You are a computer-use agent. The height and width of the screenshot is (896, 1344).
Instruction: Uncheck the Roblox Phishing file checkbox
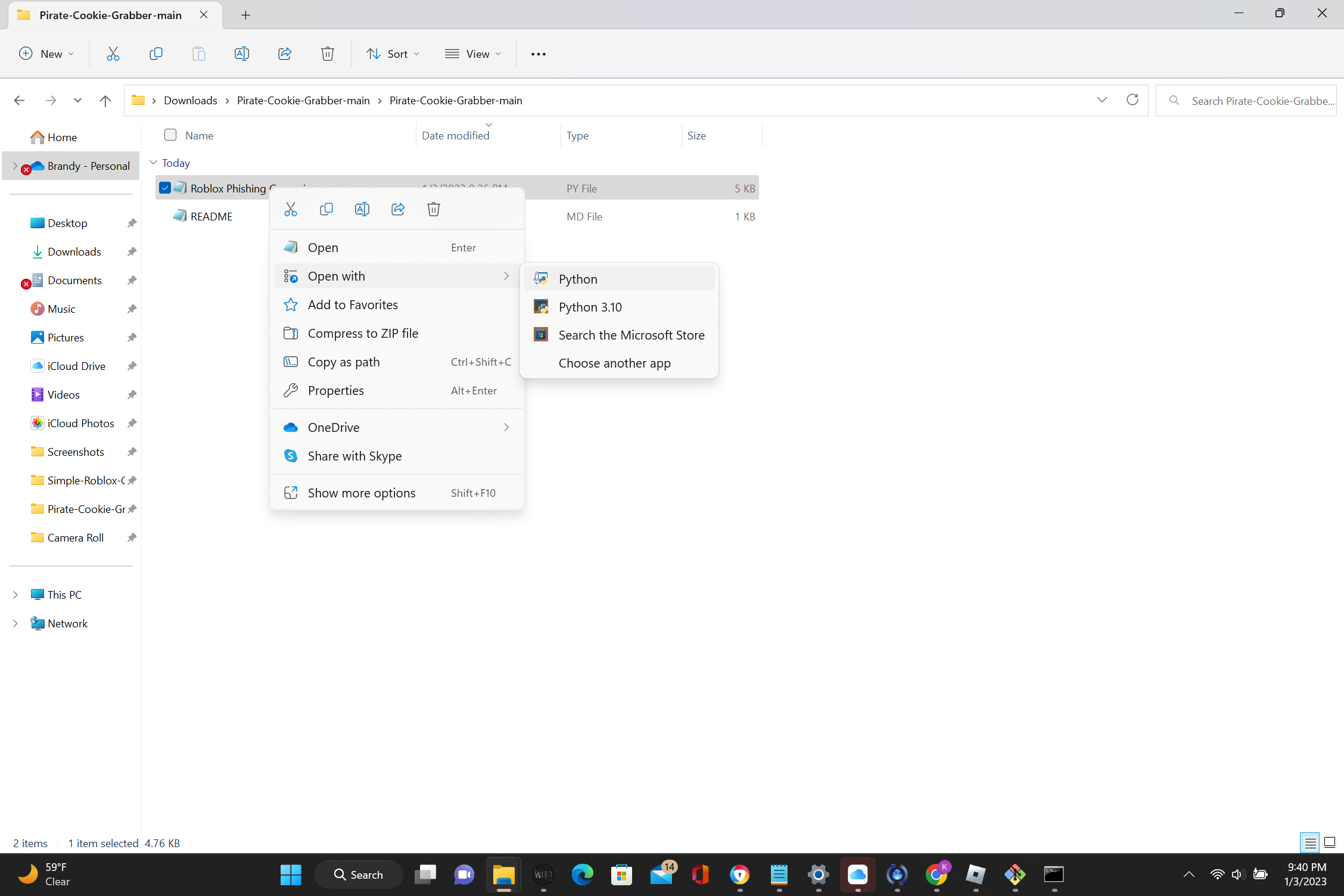[165, 188]
